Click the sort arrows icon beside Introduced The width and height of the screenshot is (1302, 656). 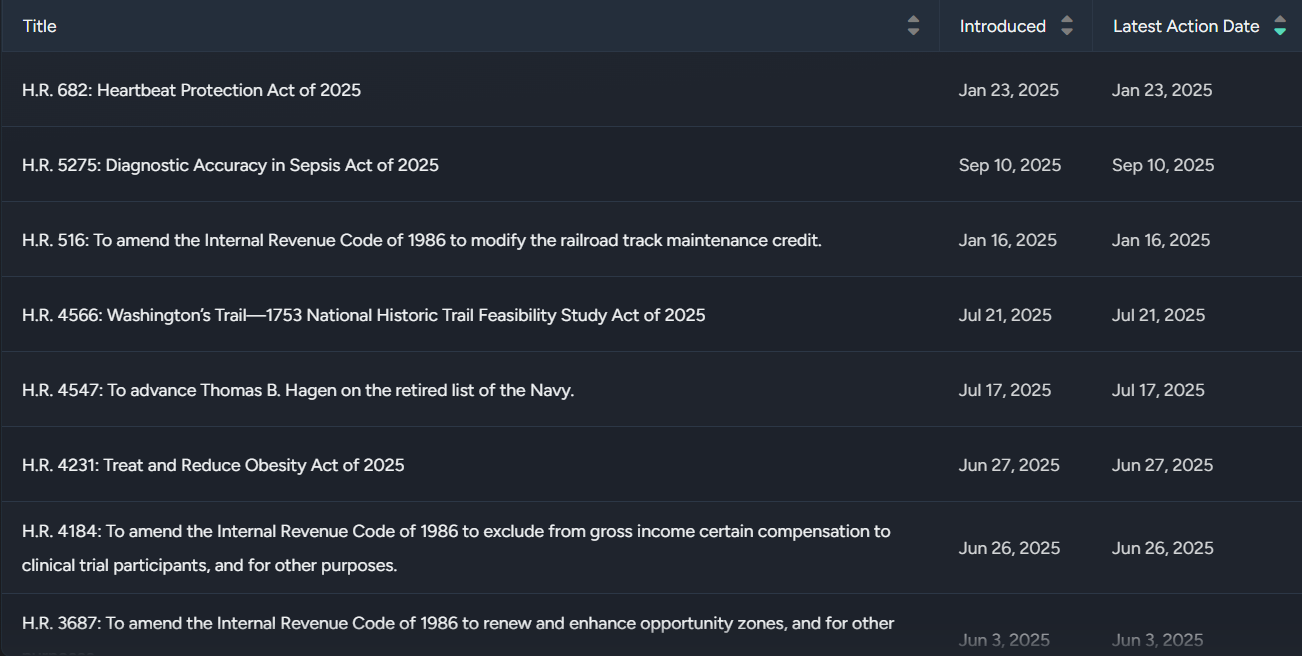coord(1067,26)
